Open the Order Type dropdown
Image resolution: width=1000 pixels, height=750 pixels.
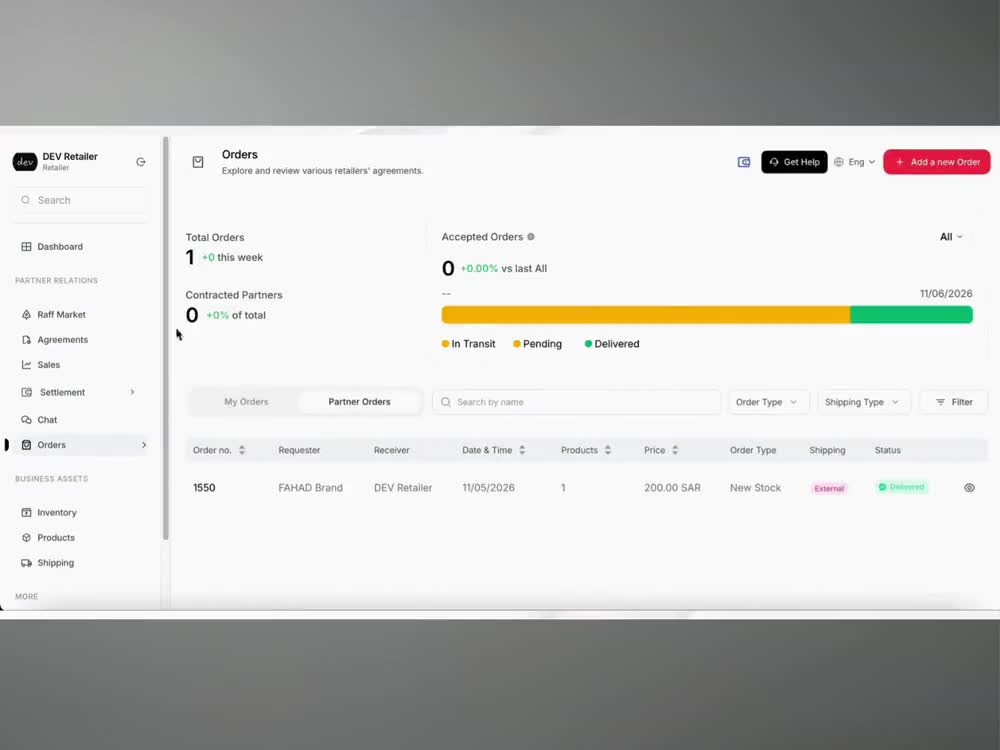pos(768,402)
